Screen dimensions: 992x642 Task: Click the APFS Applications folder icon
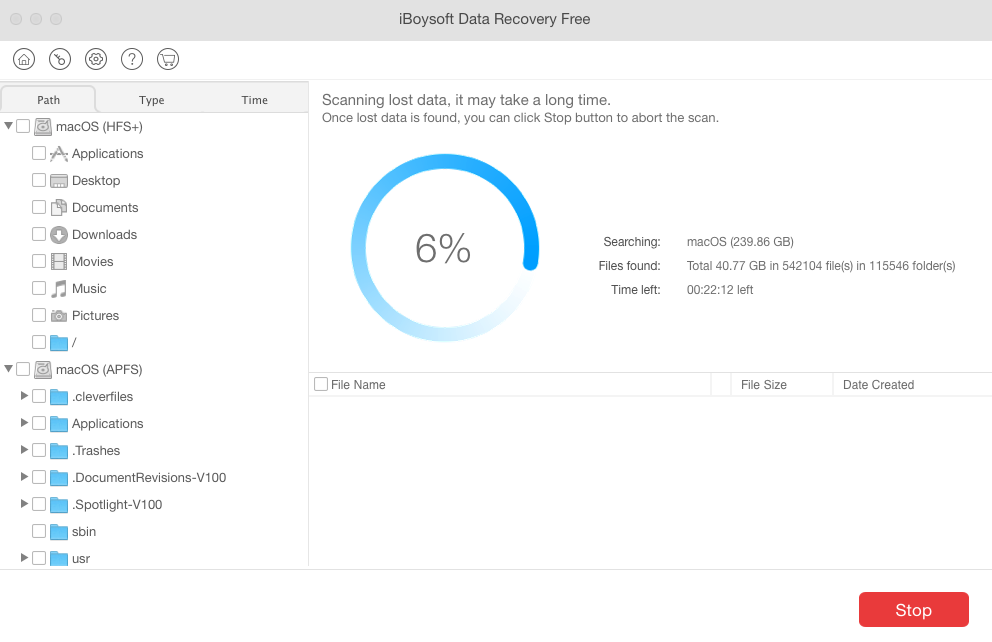(x=59, y=424)
